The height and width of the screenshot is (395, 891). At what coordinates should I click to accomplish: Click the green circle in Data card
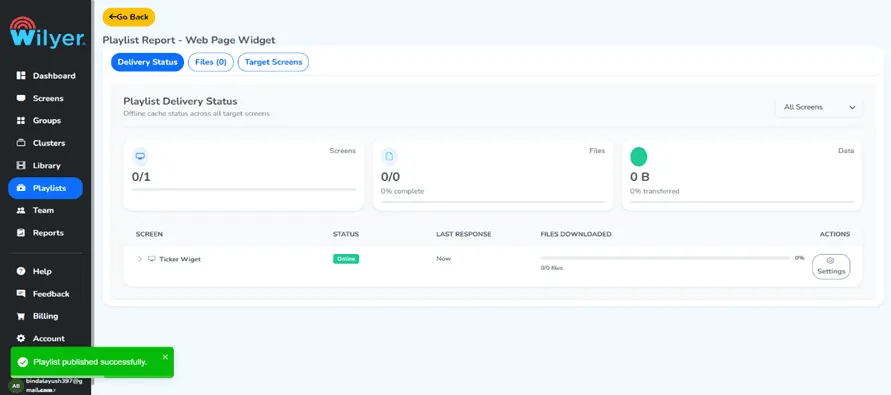click(639, 156)
